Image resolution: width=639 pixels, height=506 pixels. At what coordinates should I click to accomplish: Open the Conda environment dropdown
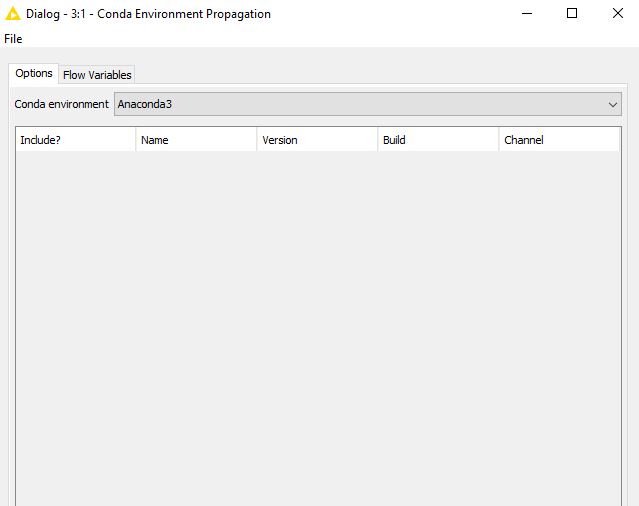click(x=368, y=104)
